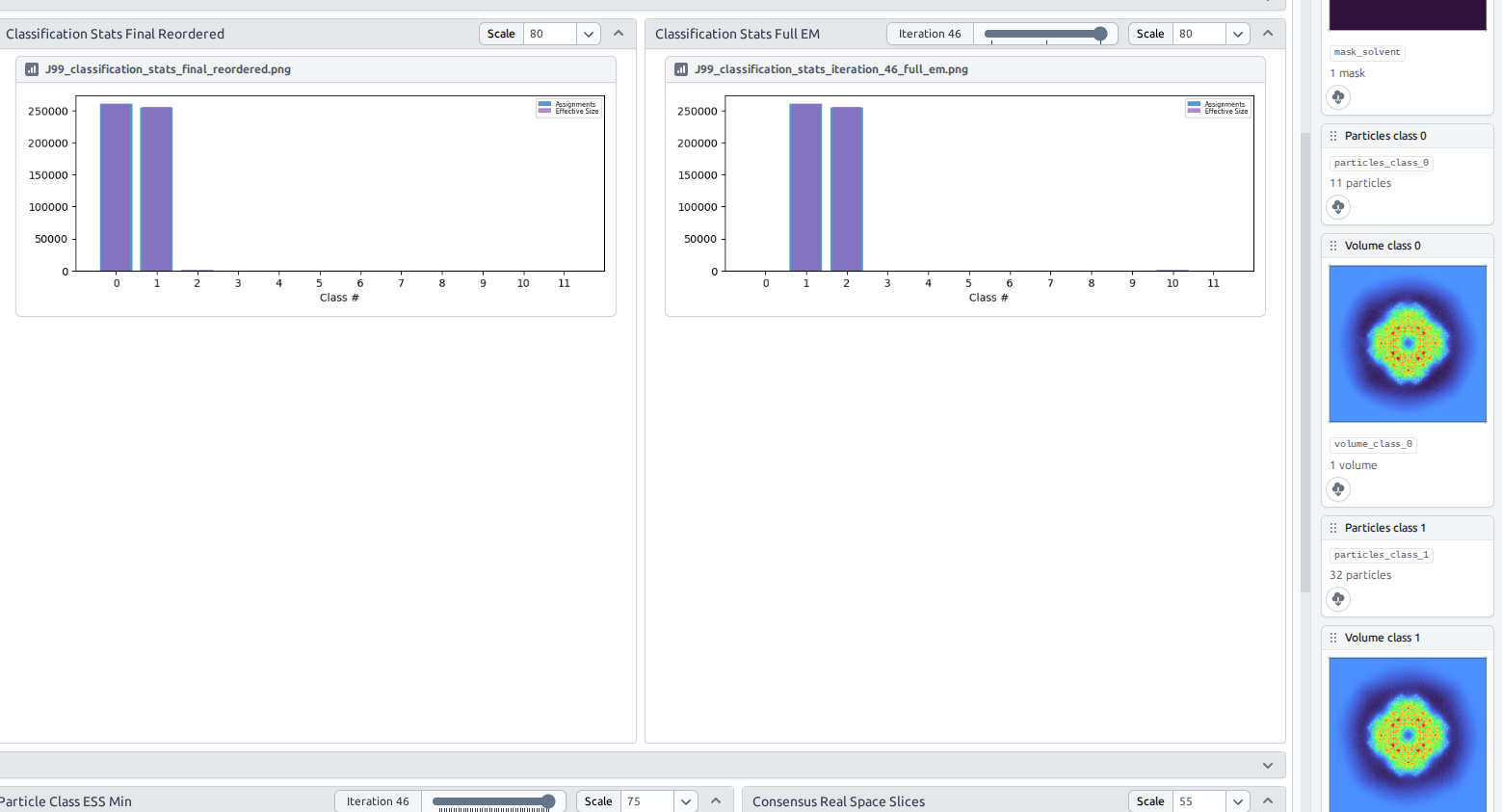Open the Volume class 0 density thumbnail
The width and height of the screenshot is (1502, 812).
point(1408,344)
